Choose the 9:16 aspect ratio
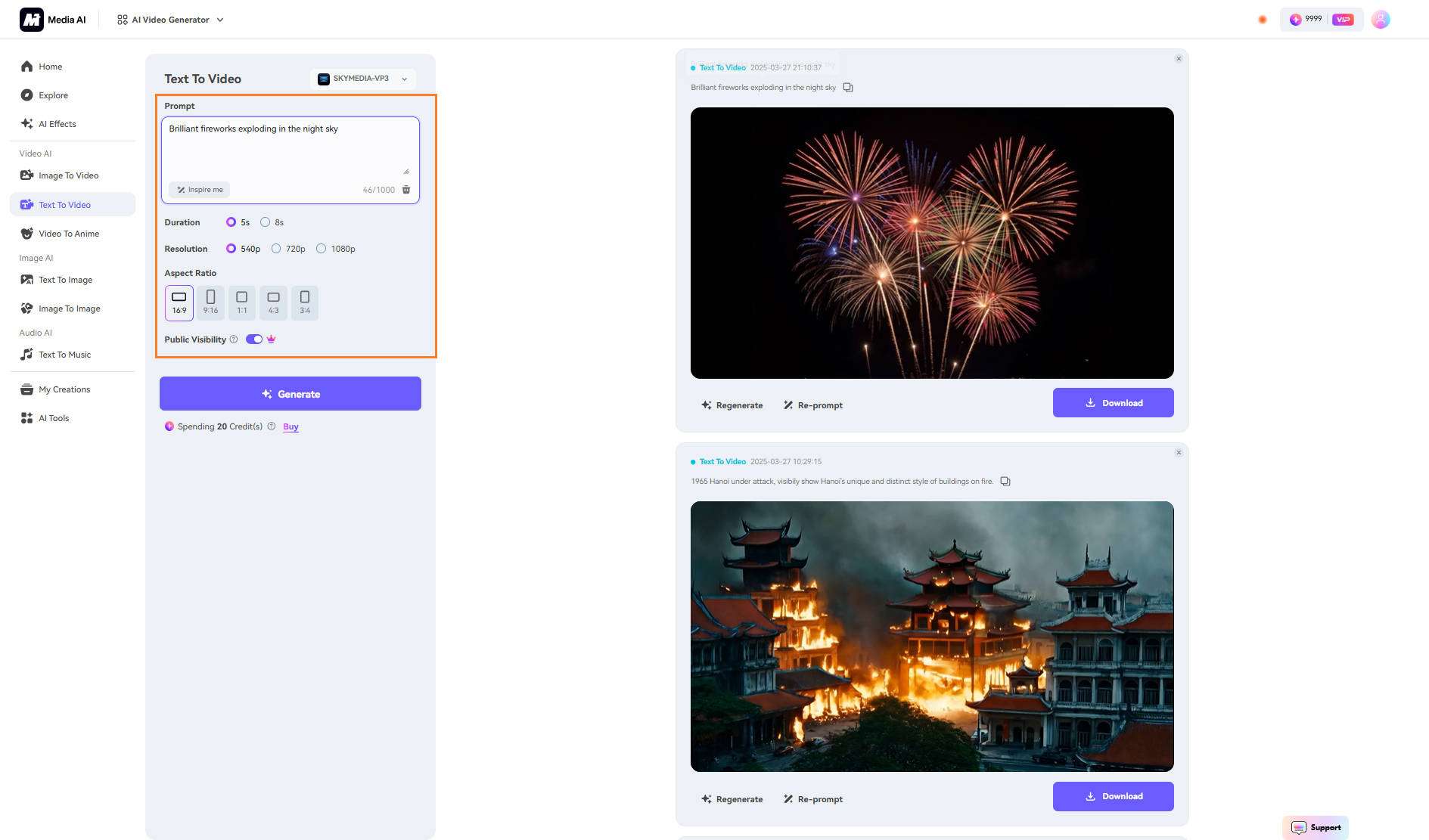Image resolution: width=1429 pixels, height=840 pixels. pos(210,302)
